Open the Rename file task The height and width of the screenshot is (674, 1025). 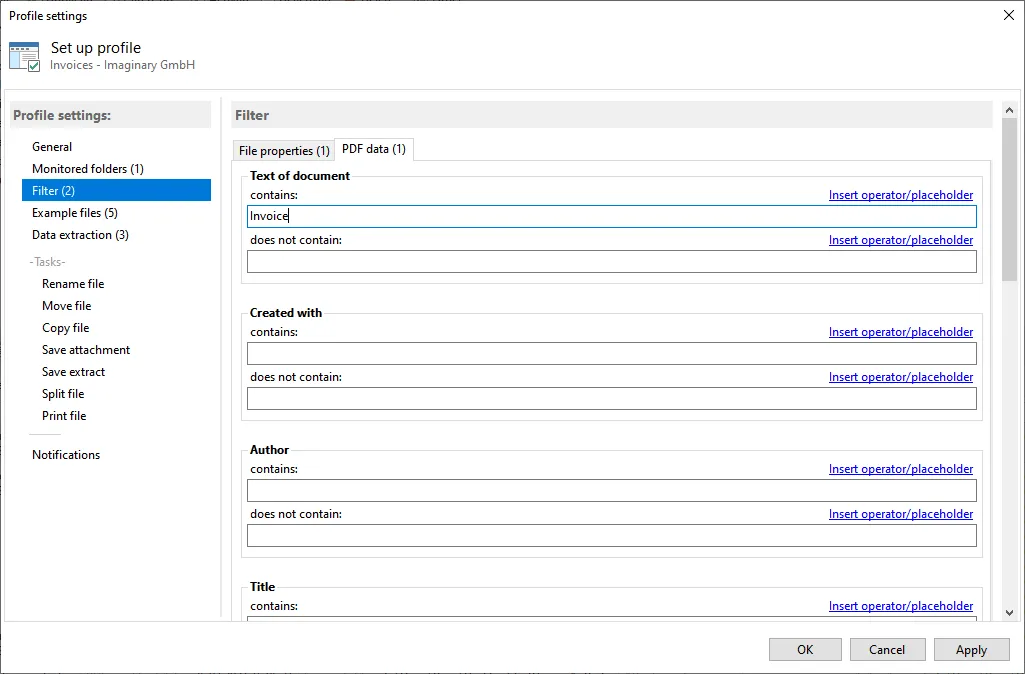pyautogui.click(x=72, y=283)
